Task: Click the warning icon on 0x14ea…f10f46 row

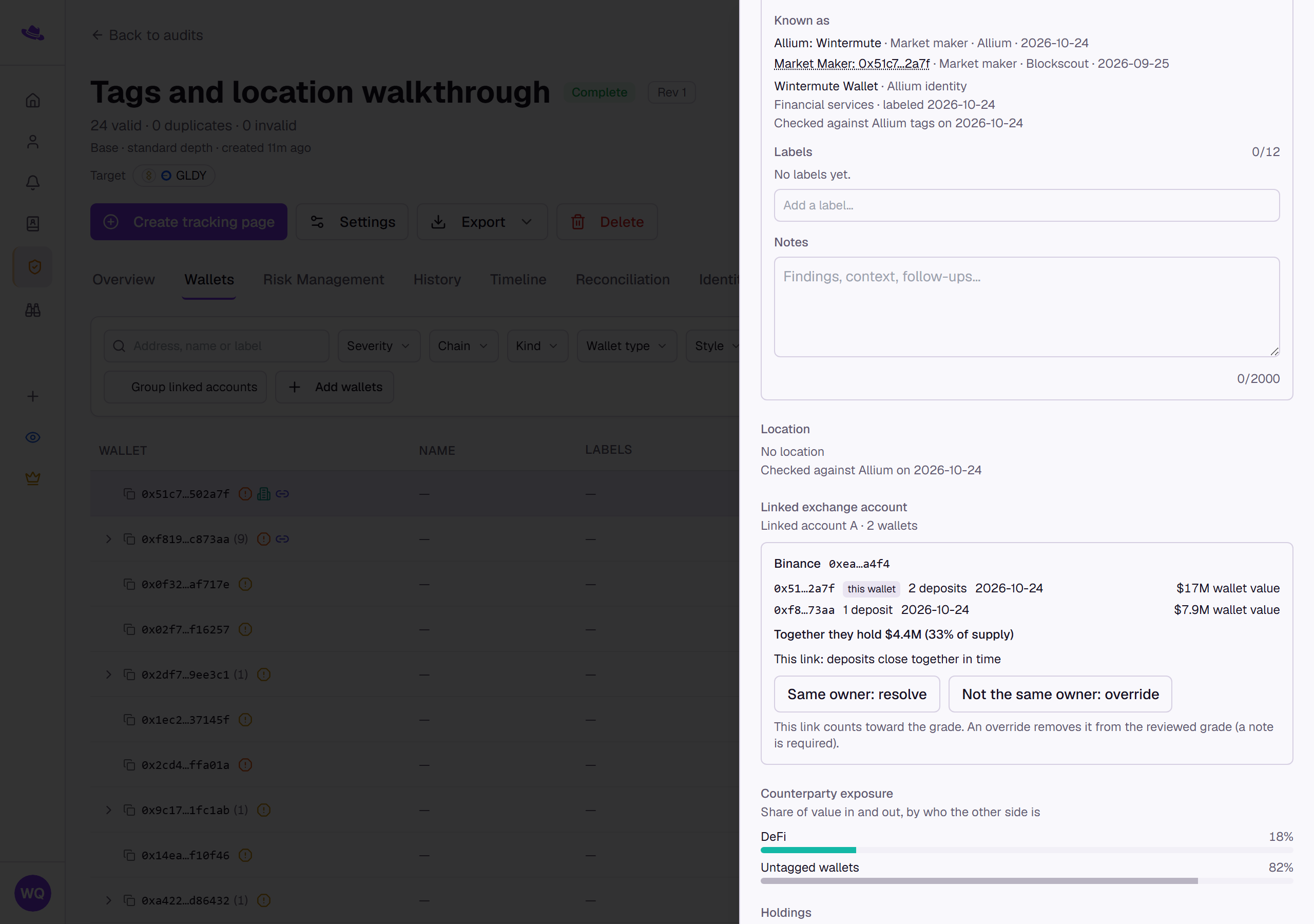Action: (x=245, y=855)
